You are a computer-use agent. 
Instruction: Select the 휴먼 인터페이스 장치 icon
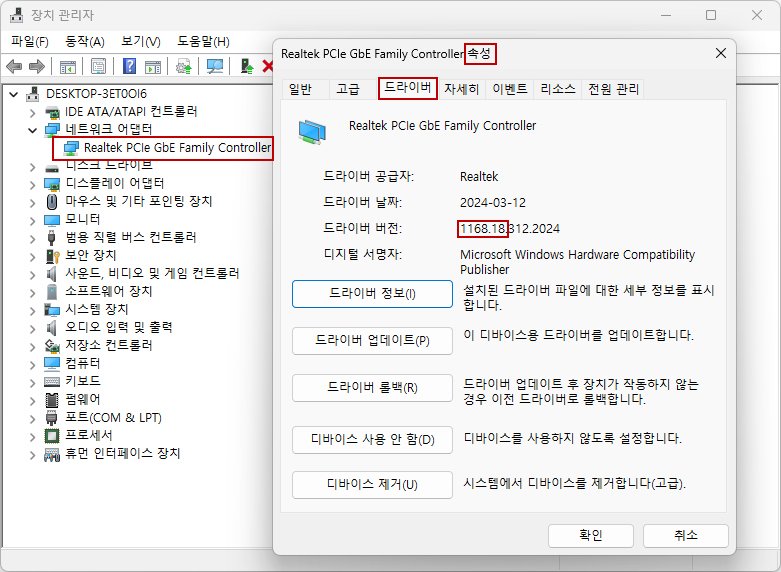(52, 454)
